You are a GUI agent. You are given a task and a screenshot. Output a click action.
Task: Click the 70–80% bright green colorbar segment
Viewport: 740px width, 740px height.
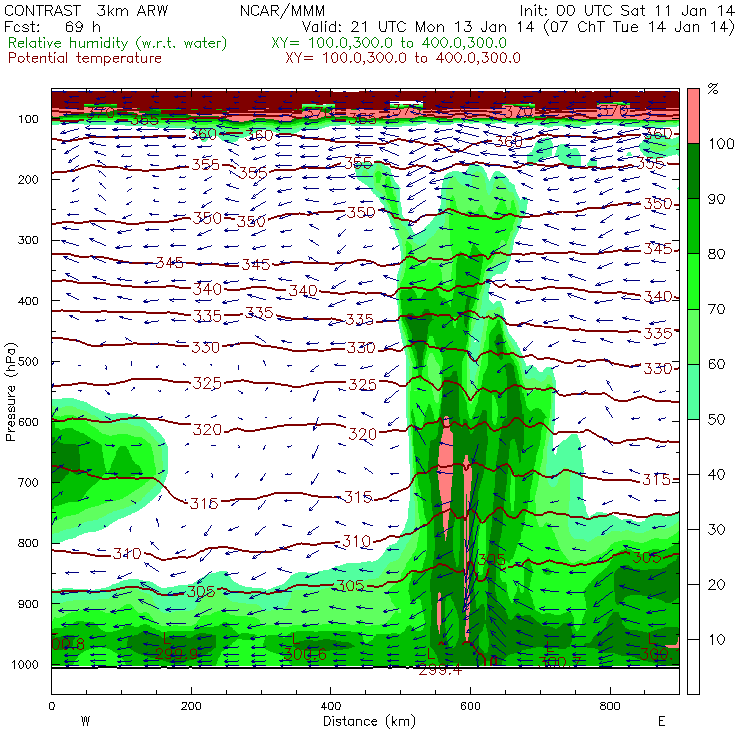(693, 281)
